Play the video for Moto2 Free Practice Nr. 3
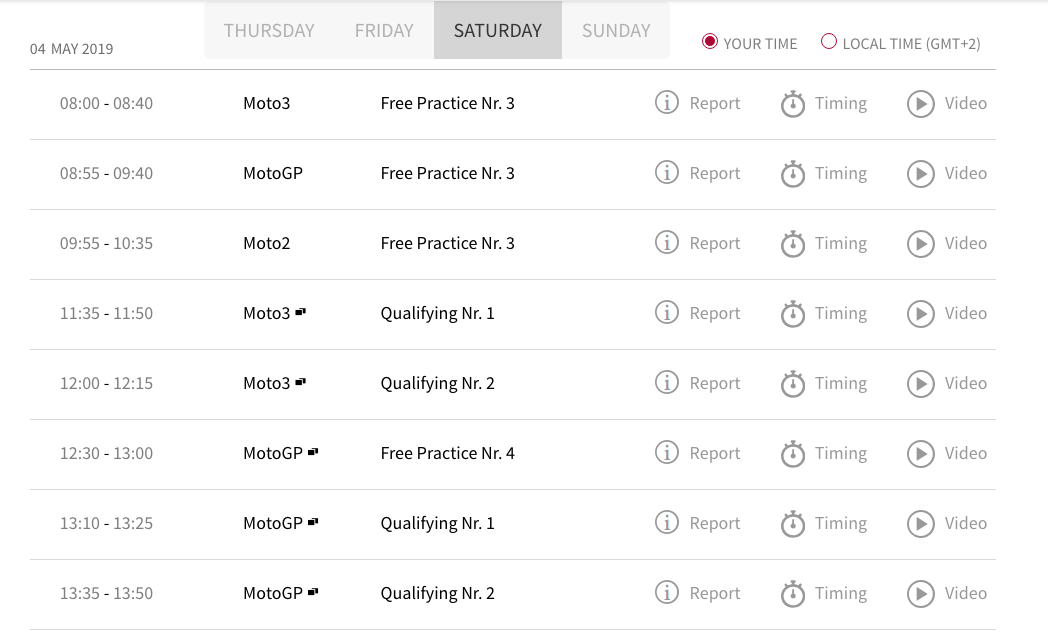The height and width of the screenshot is (635, 1048). tap(921, 244)
